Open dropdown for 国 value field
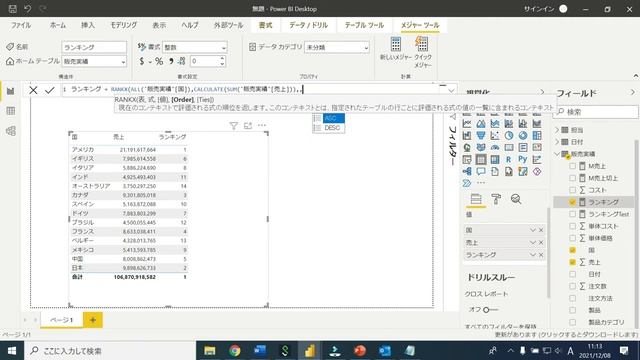The width and height of the screenshot is (640, 360). [x=533, y=230]
